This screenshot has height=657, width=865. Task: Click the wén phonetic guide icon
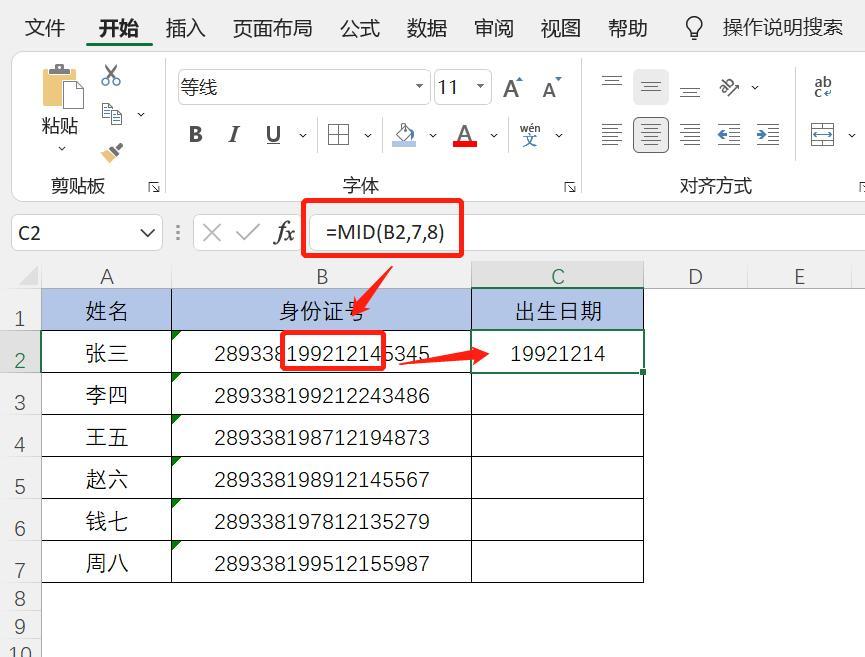[x=530, y=135]
